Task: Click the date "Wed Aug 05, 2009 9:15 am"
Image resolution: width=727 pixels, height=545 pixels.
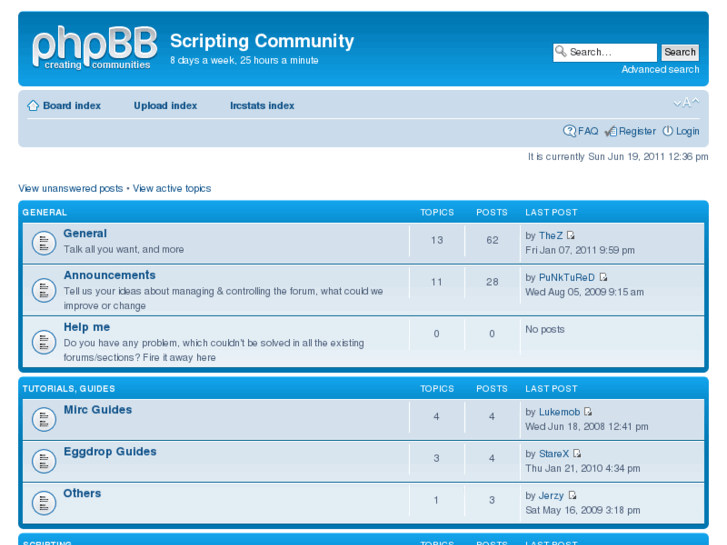Action: [585, 292]
